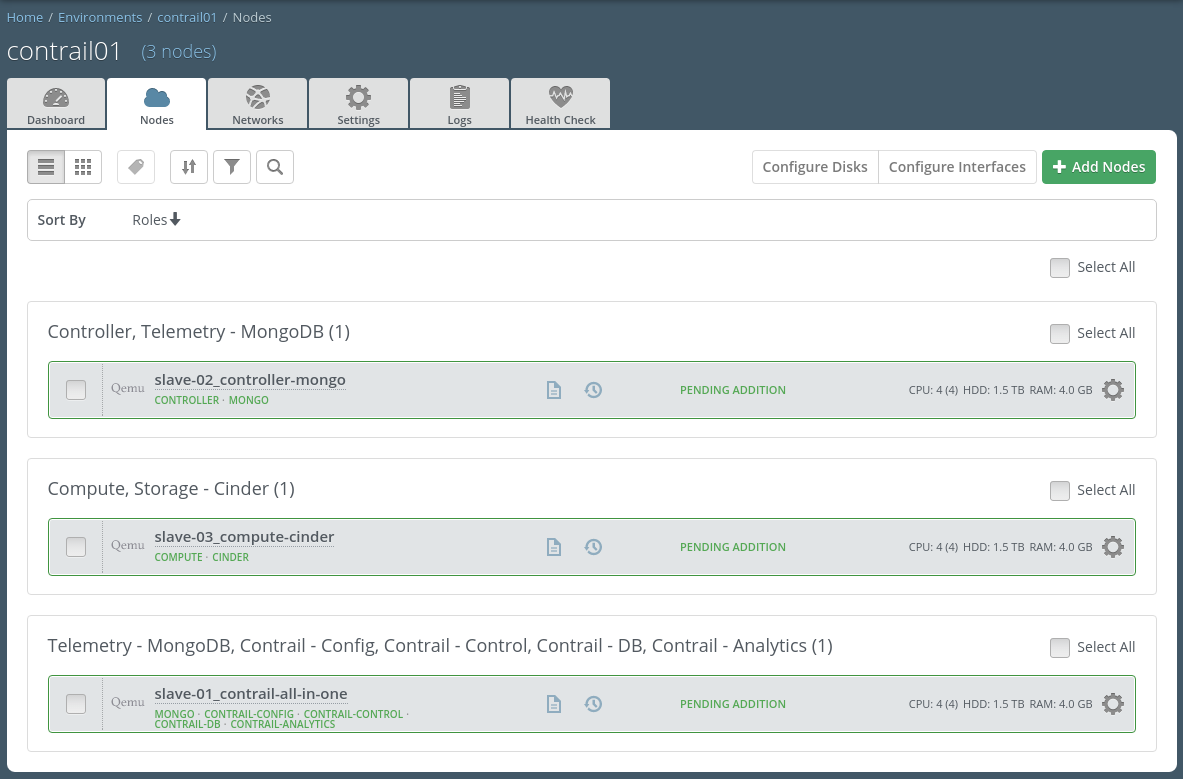This screenshot has height=779, width=1183.
Task: Click PENDING ADDITION status of slave-01_contrail-all-in-one
Action: [x=733, y=704]
